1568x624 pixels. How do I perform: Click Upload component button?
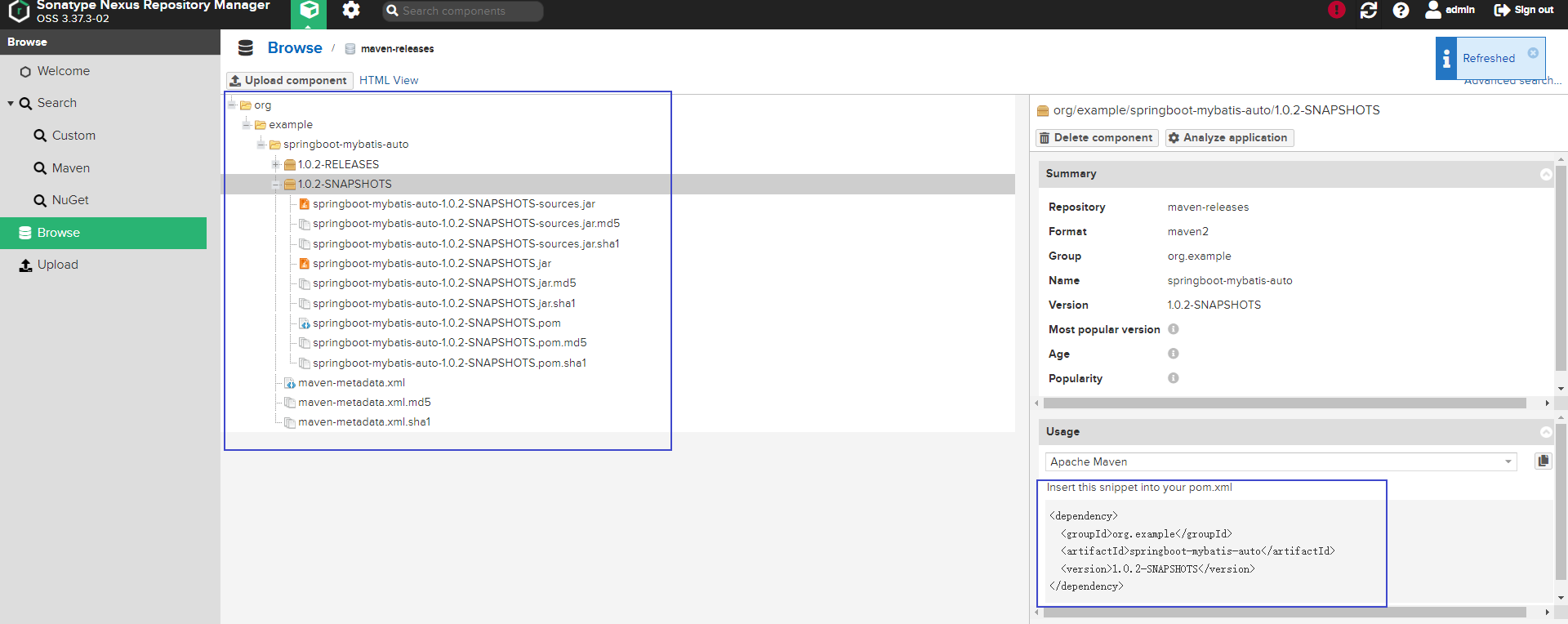tap(289, 80)
